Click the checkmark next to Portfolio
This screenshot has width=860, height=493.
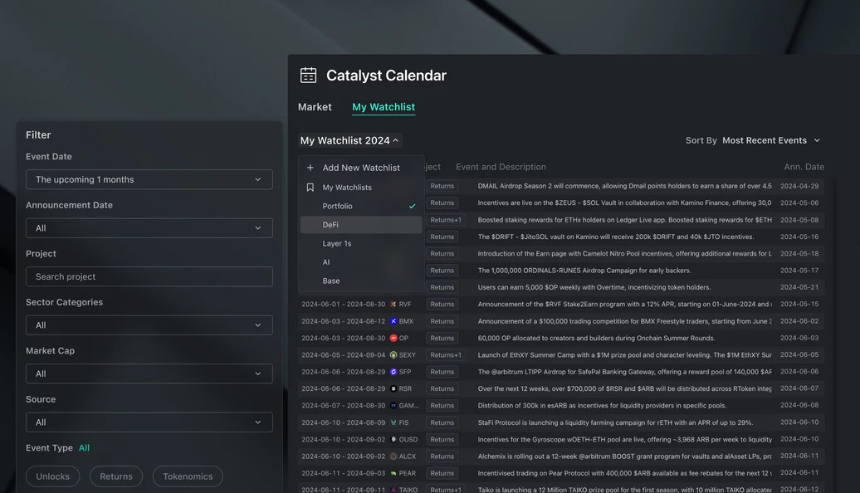(x=412, y=206)
